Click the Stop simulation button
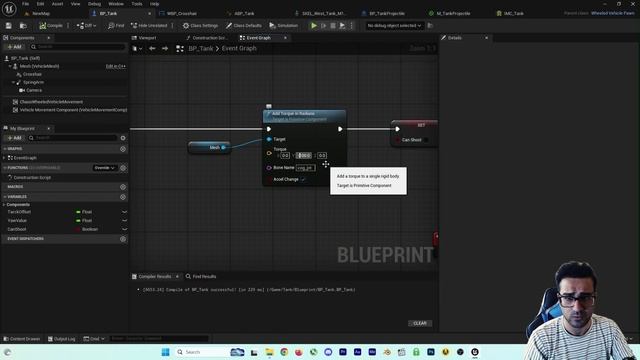The image size is (640, 360). tap(333, 26)
